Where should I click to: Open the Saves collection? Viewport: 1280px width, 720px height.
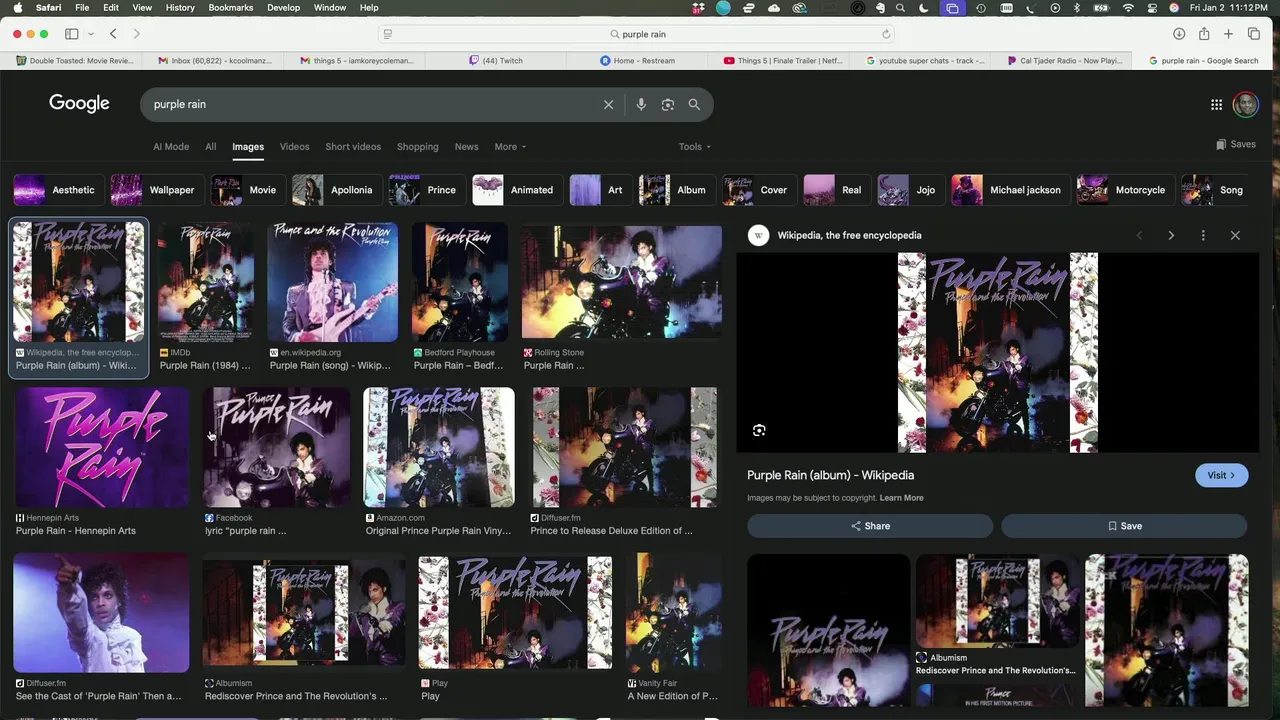coord(1236,144)
